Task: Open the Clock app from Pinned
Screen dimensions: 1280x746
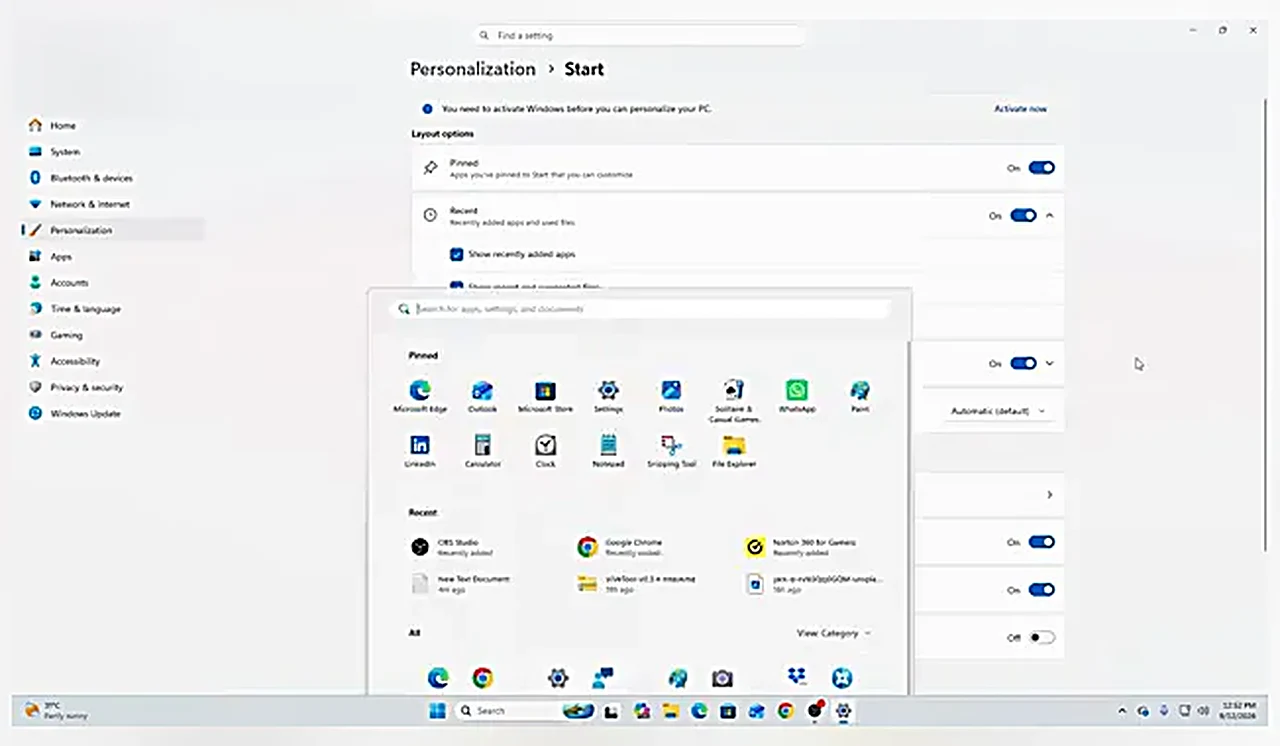Action: coord(545,450)
